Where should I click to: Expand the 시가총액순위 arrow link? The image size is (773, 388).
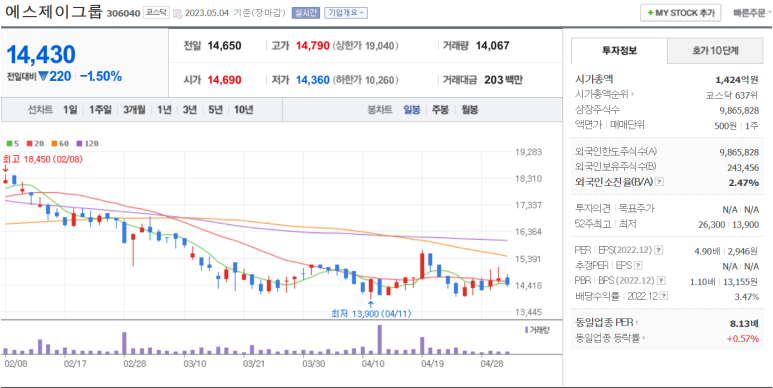[x=605, y=94]
